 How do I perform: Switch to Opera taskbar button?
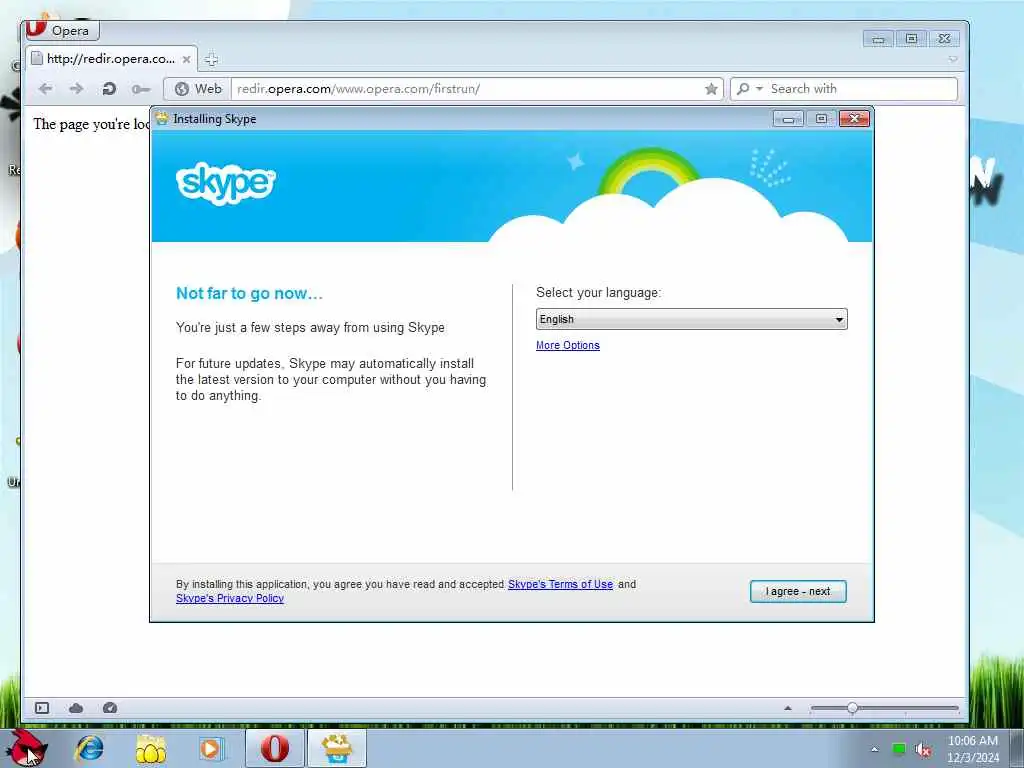[x=275, y=748]
